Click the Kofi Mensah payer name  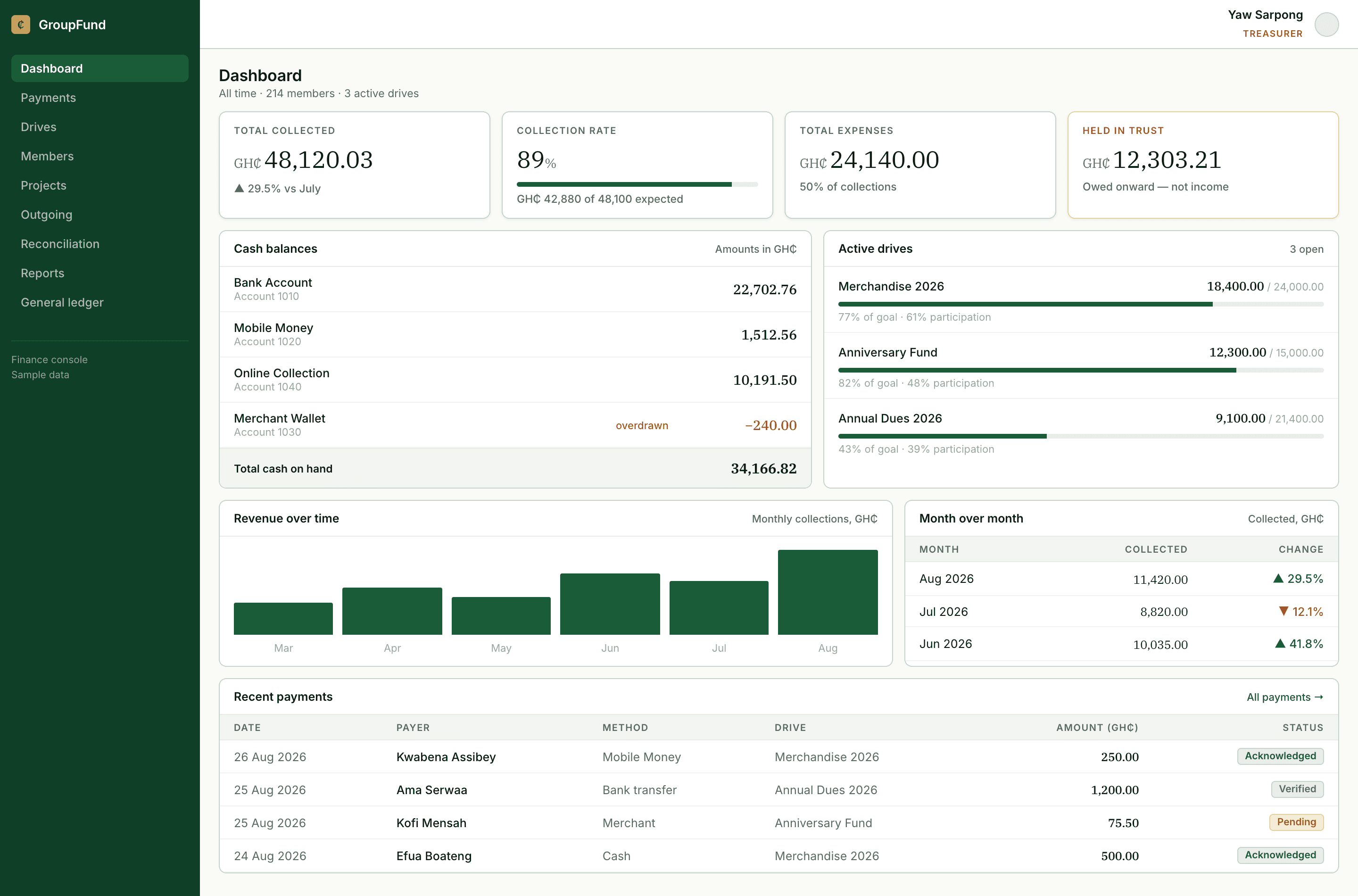(431, 823)
